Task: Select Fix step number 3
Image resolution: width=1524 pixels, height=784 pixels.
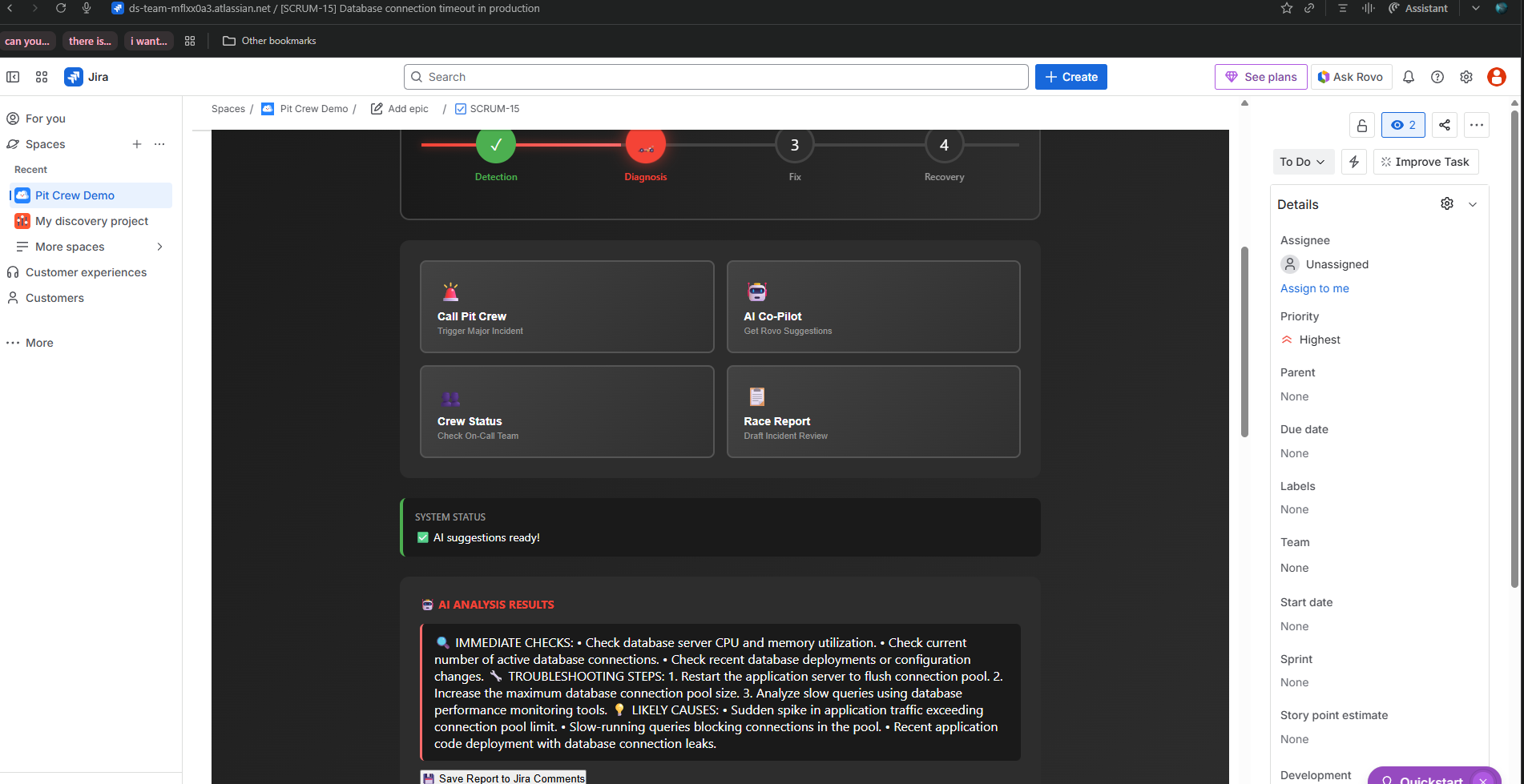Action: click(795, 145)
